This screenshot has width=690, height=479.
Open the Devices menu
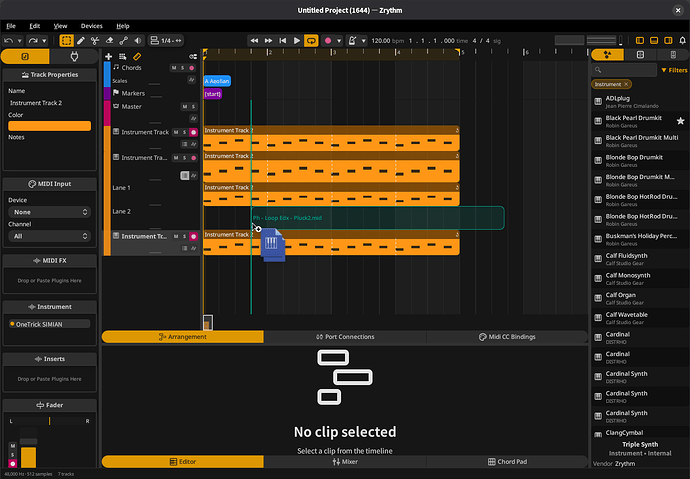pos(92,26)
